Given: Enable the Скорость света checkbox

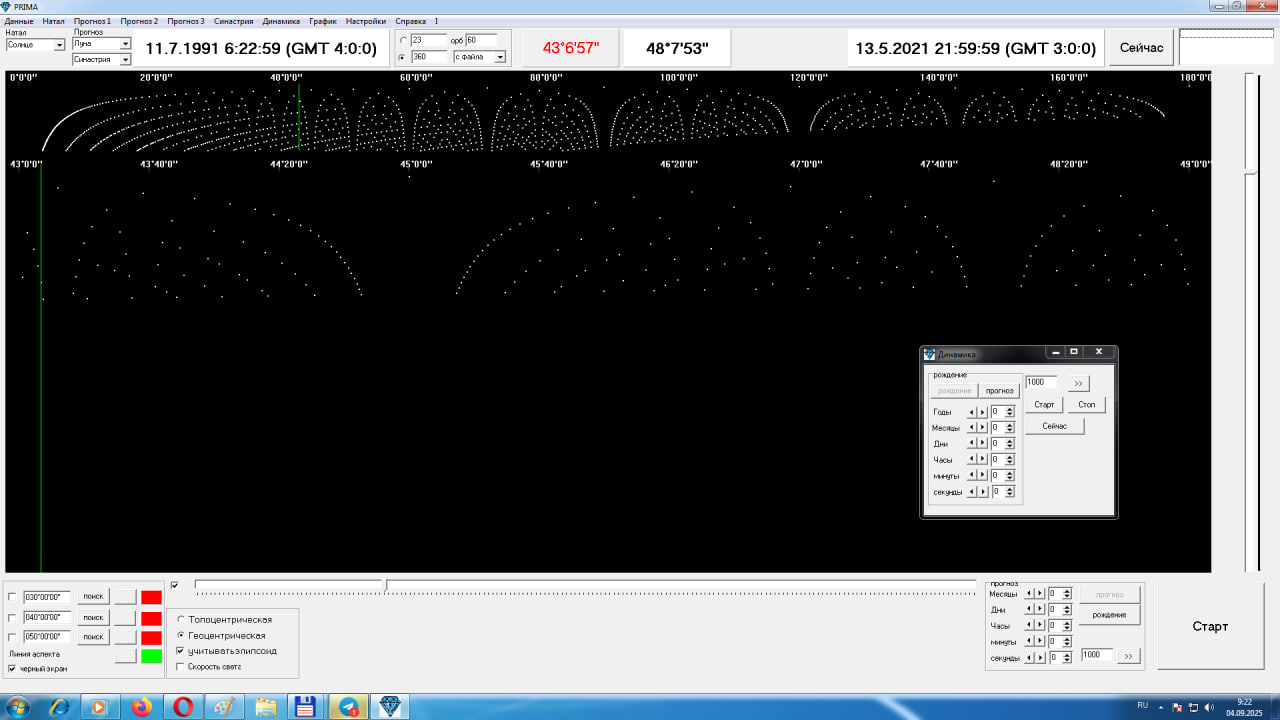Looking at the screenshot, I should coord(180,666).
